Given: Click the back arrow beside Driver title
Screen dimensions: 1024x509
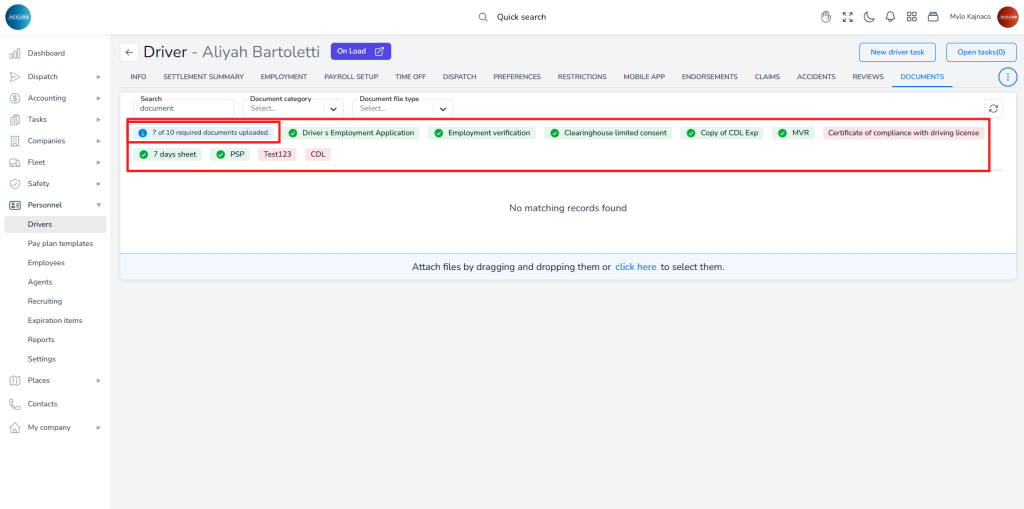Looking at the screenshot, I should [129, 52].
